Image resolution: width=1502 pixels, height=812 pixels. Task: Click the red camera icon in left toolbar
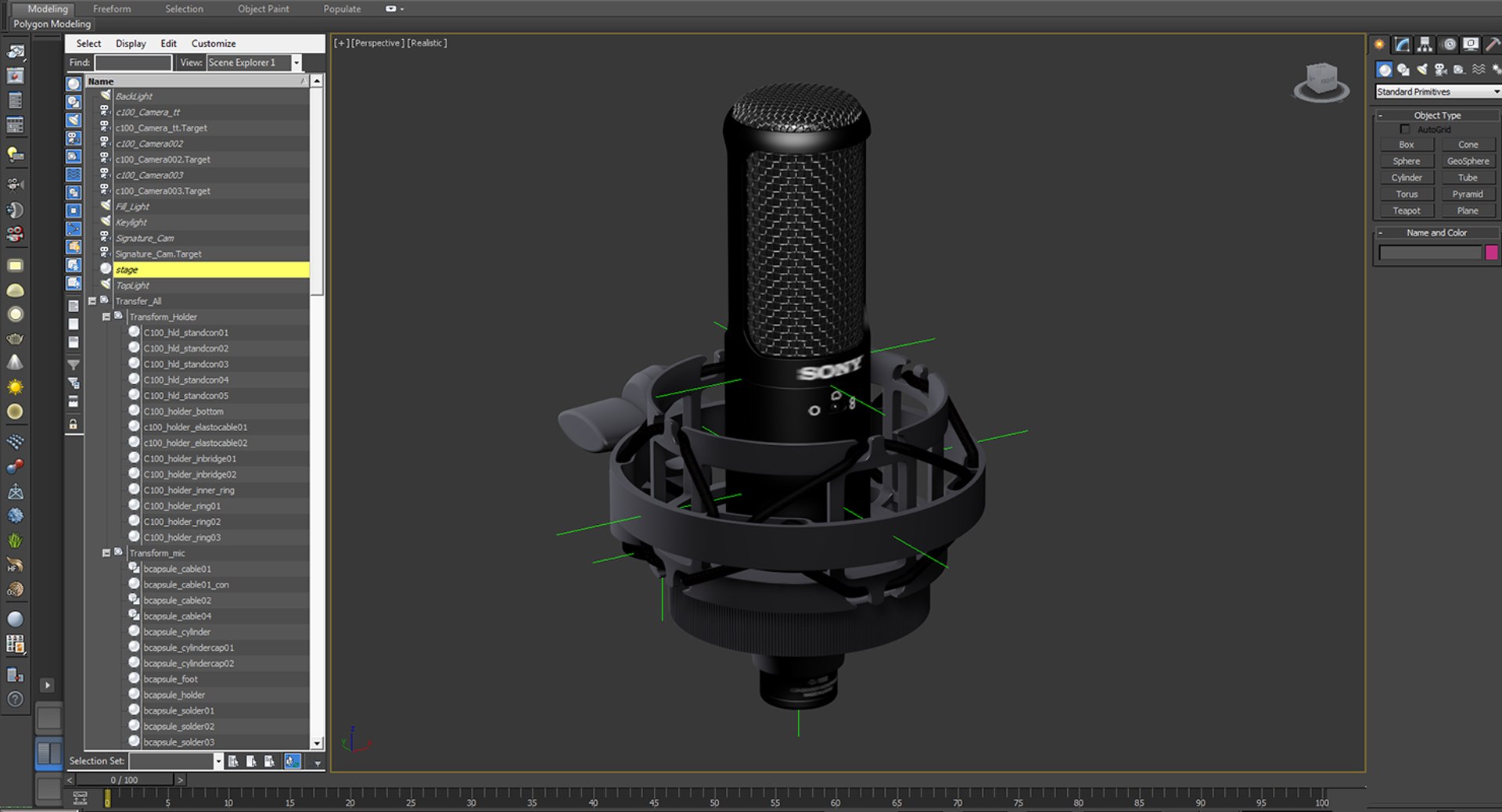(x=15, y=234)
